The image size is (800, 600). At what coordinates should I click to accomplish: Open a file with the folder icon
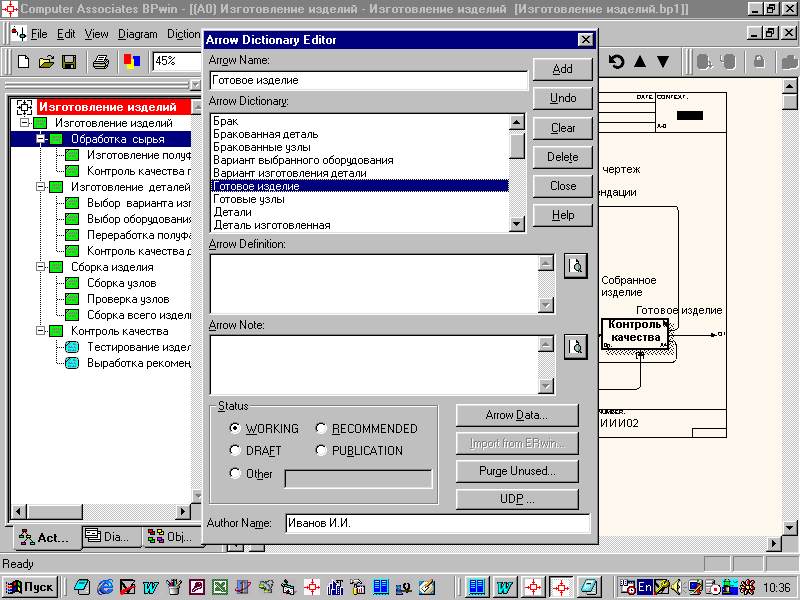tap(46, 62)
